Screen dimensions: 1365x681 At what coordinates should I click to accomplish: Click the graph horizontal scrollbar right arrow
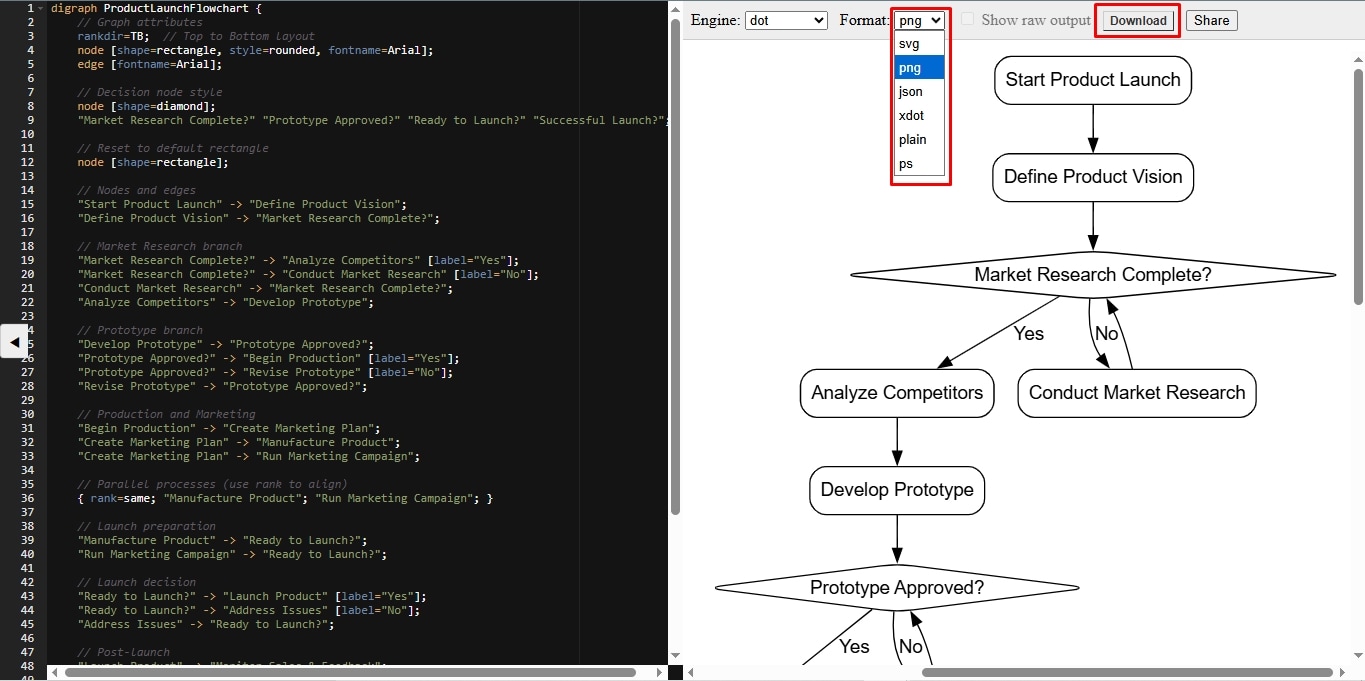[1343, 673]
